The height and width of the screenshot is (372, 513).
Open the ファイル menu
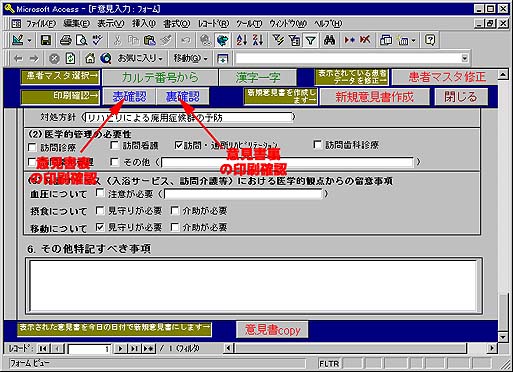41,24
